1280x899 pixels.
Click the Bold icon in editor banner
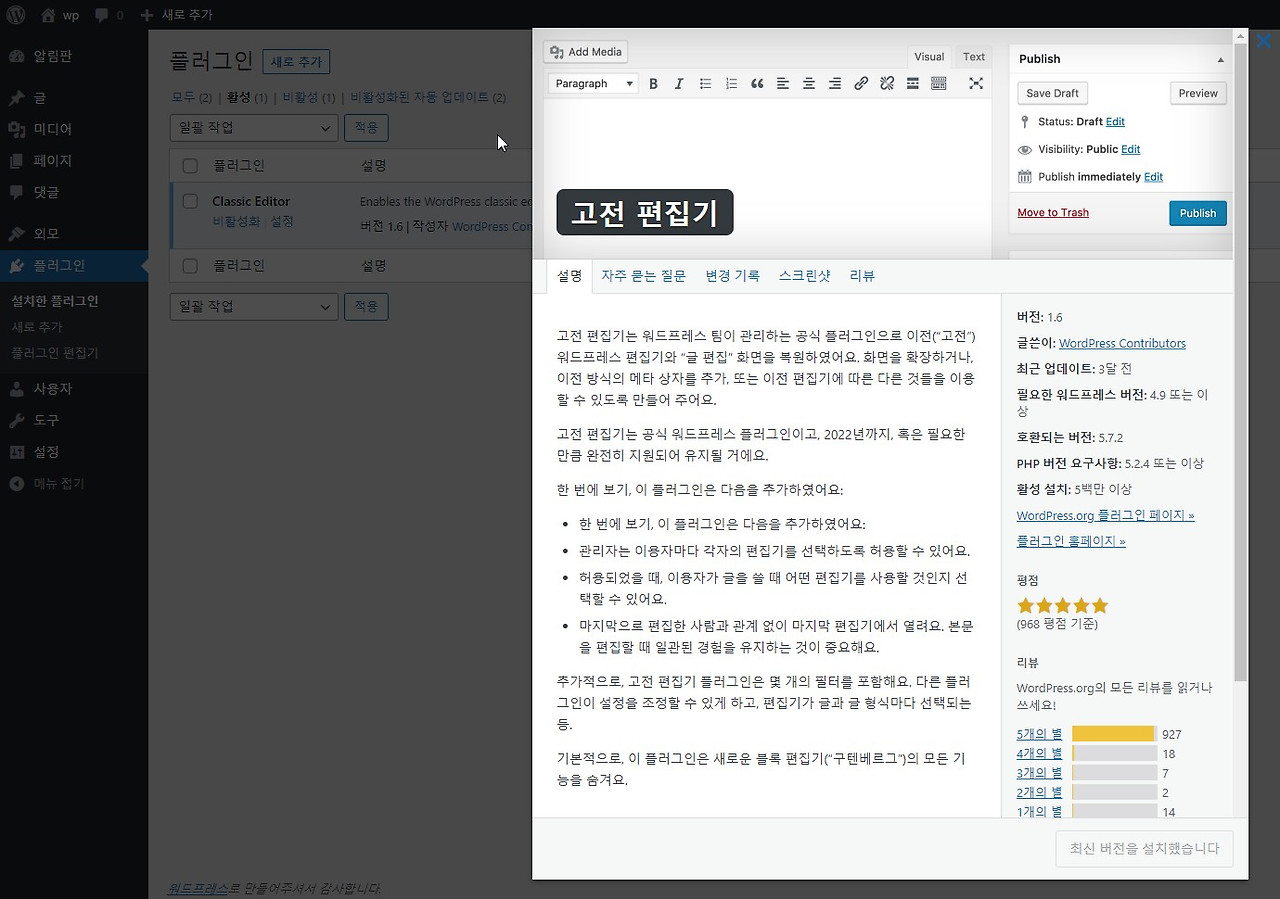(x=653, y=84)
